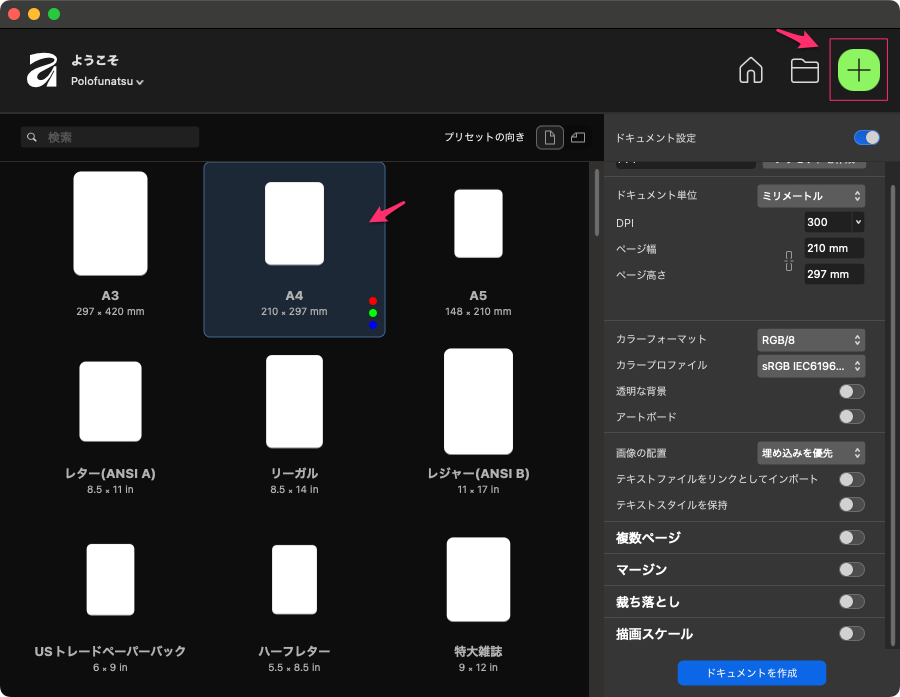Click the Affinity logo icon
This screenshot has width=900, height=697.
(43, 70)
